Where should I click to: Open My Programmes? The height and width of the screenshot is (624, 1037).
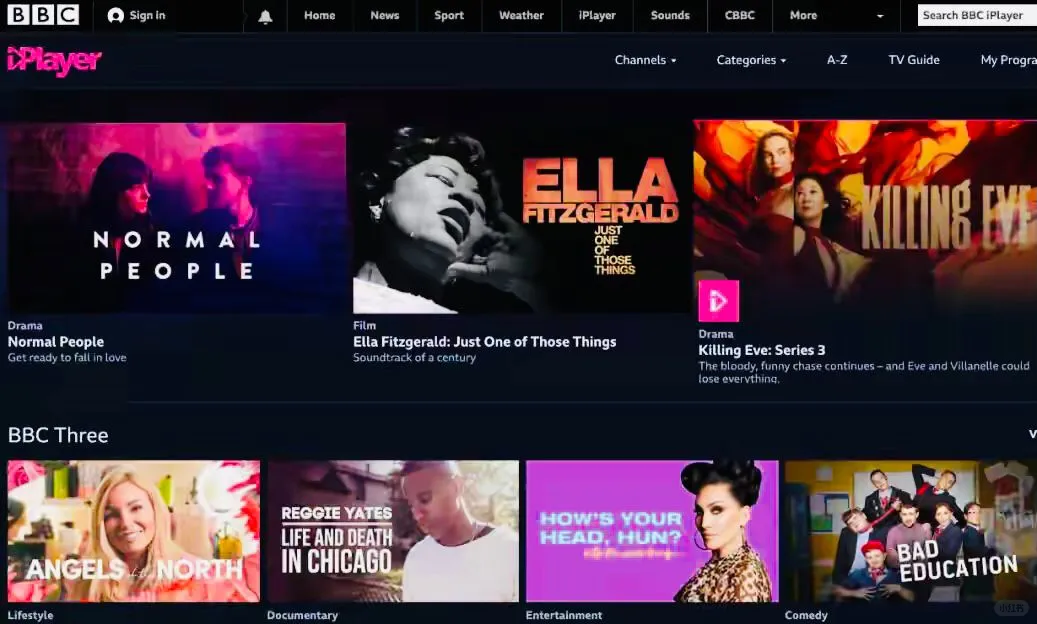tap(1009, 60)
